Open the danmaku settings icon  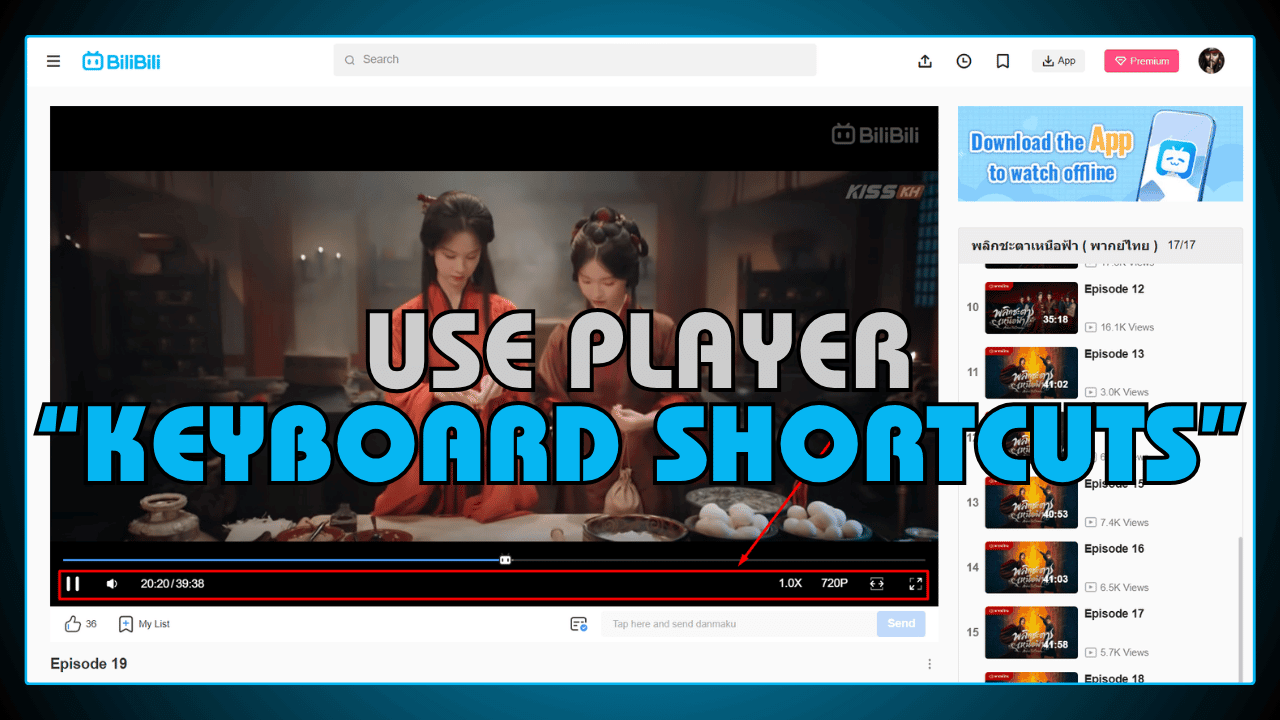pyautogui.click(x=579, y=624)
